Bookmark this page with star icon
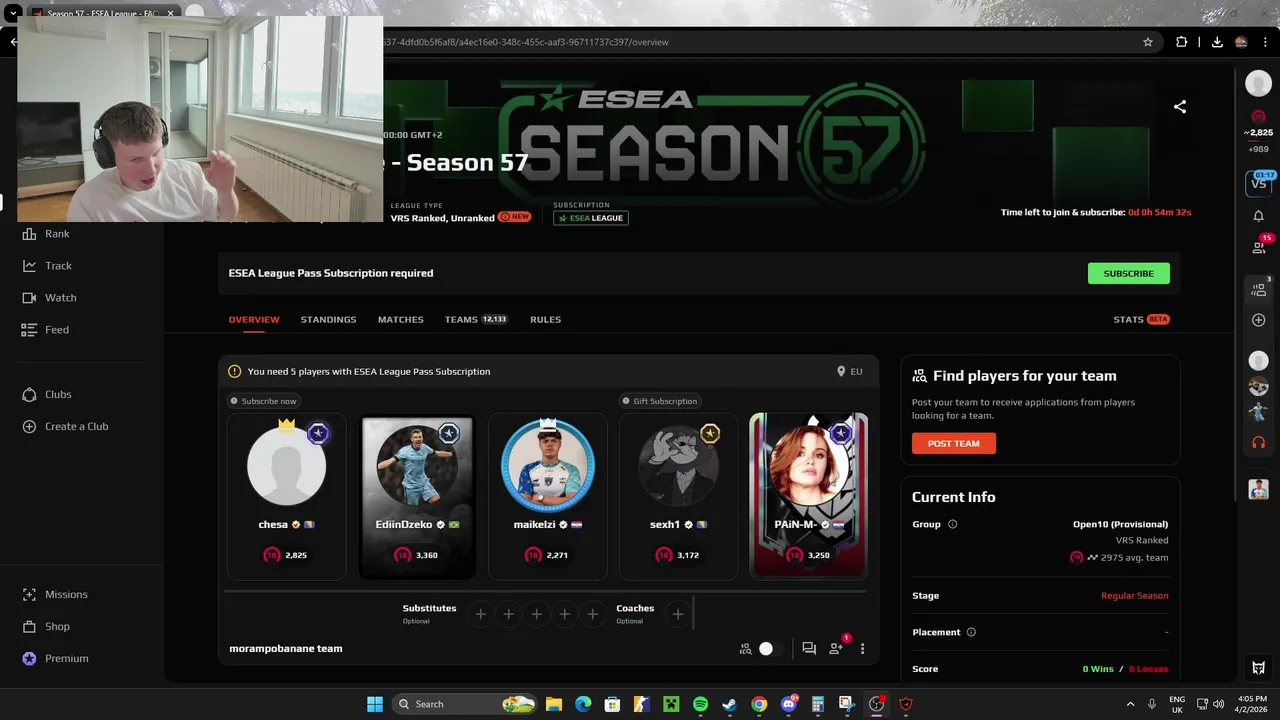Image resolution: width=1280 pixels, height=720 pixels. [x=1148, y=42]
